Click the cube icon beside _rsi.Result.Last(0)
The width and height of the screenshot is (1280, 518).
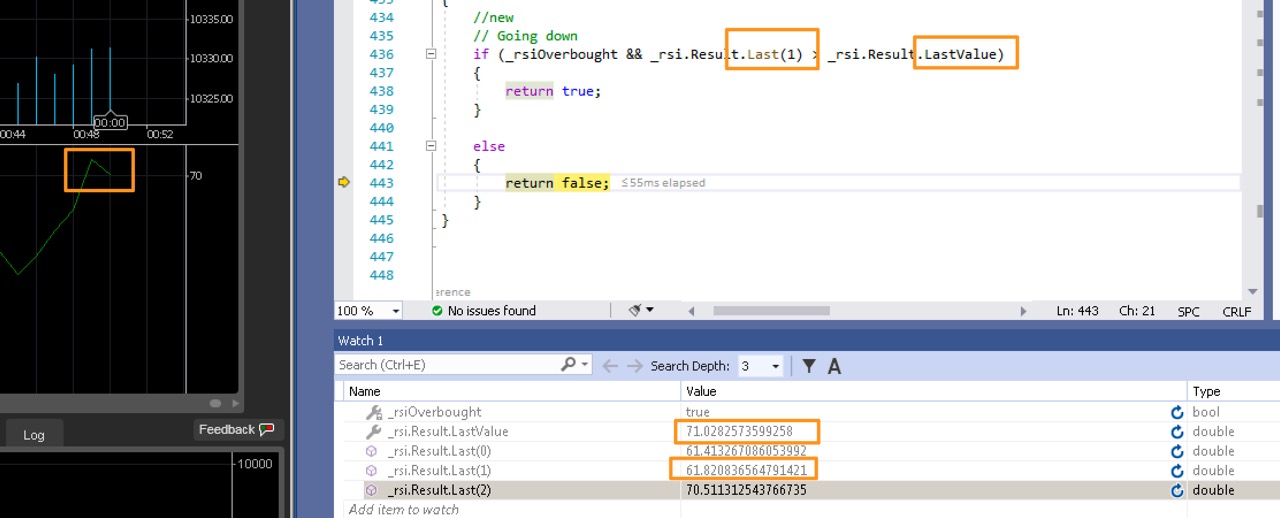[371, 451]
